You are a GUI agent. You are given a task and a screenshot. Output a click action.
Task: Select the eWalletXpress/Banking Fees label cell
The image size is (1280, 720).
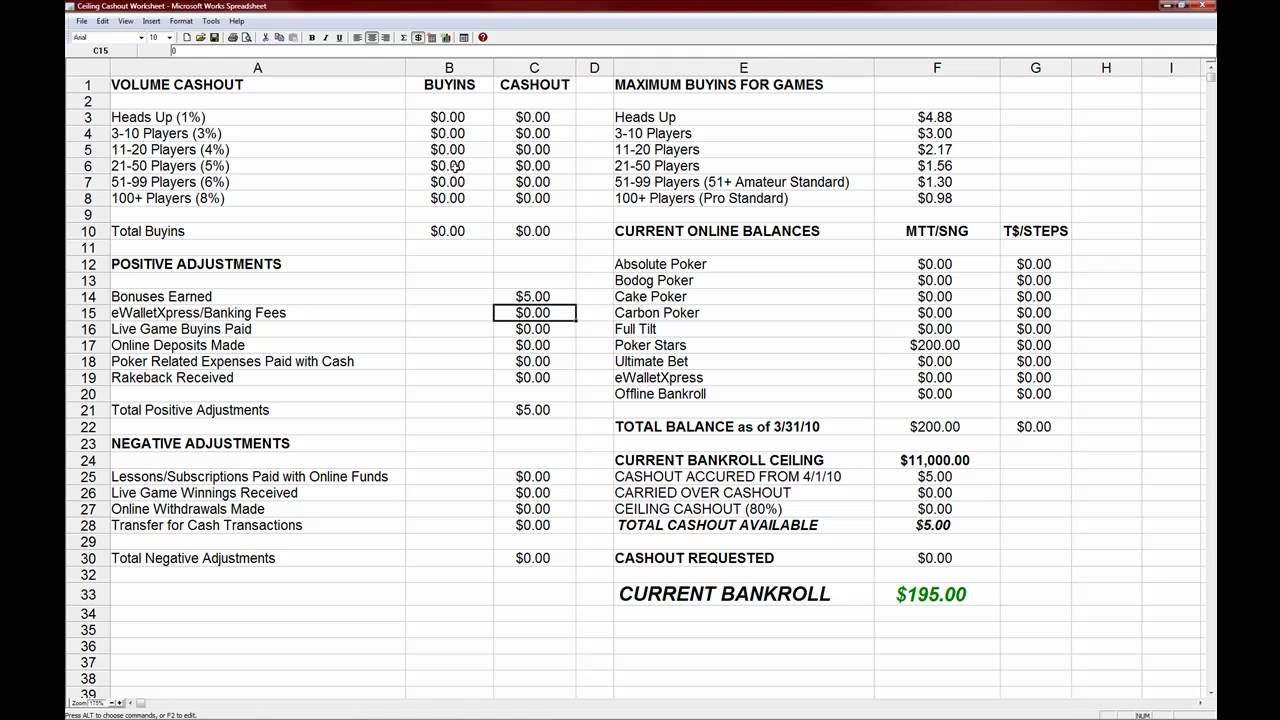pos(257,313)
